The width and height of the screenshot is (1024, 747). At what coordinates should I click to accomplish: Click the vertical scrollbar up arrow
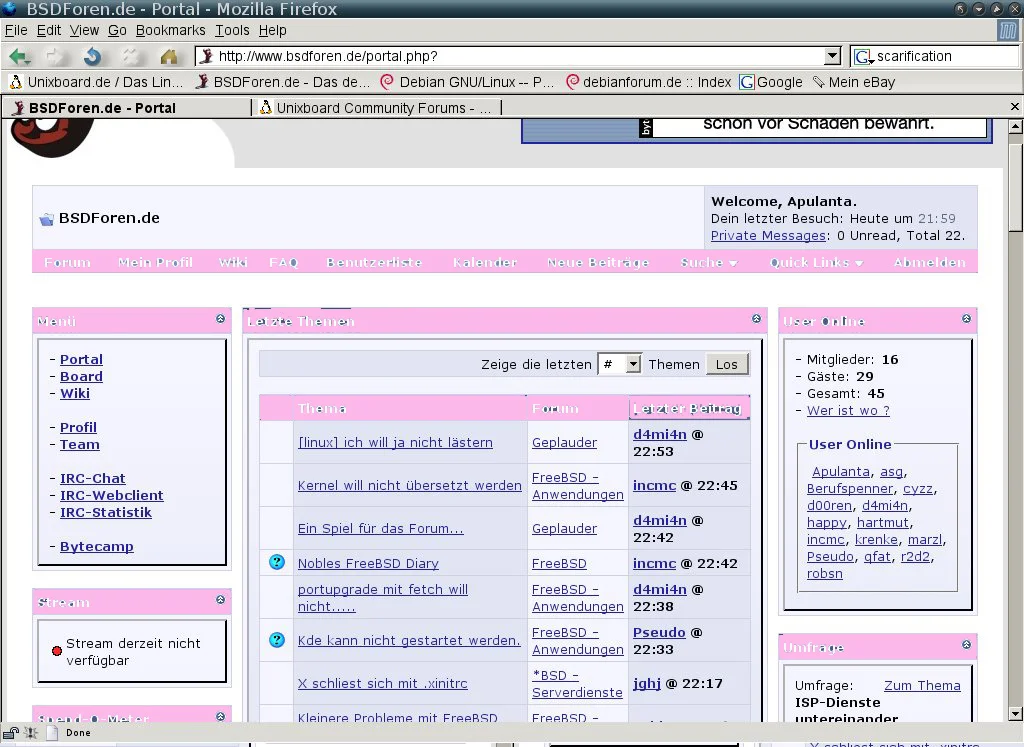(x=1015, y=127)
